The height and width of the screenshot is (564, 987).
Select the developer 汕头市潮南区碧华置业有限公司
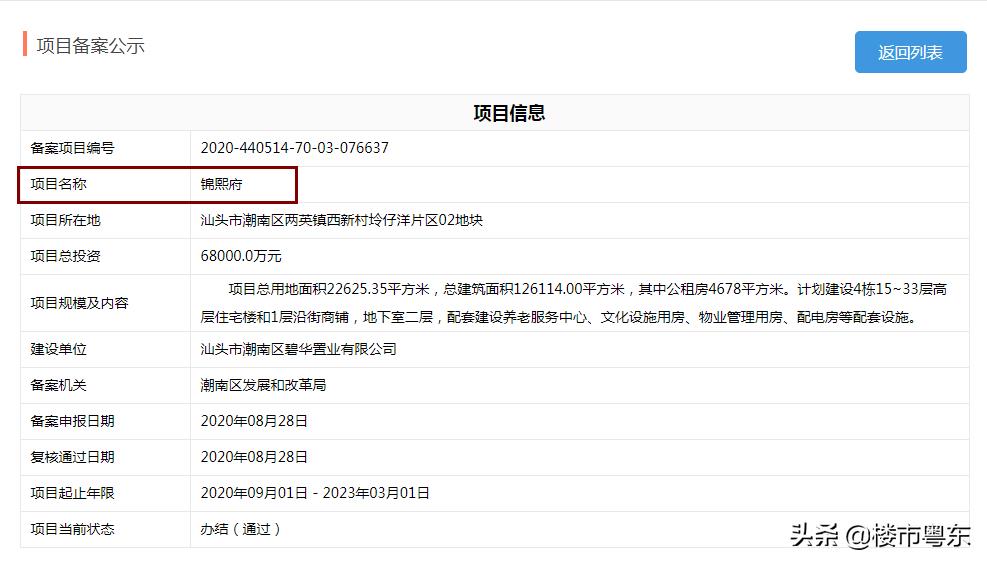point(298,349)
